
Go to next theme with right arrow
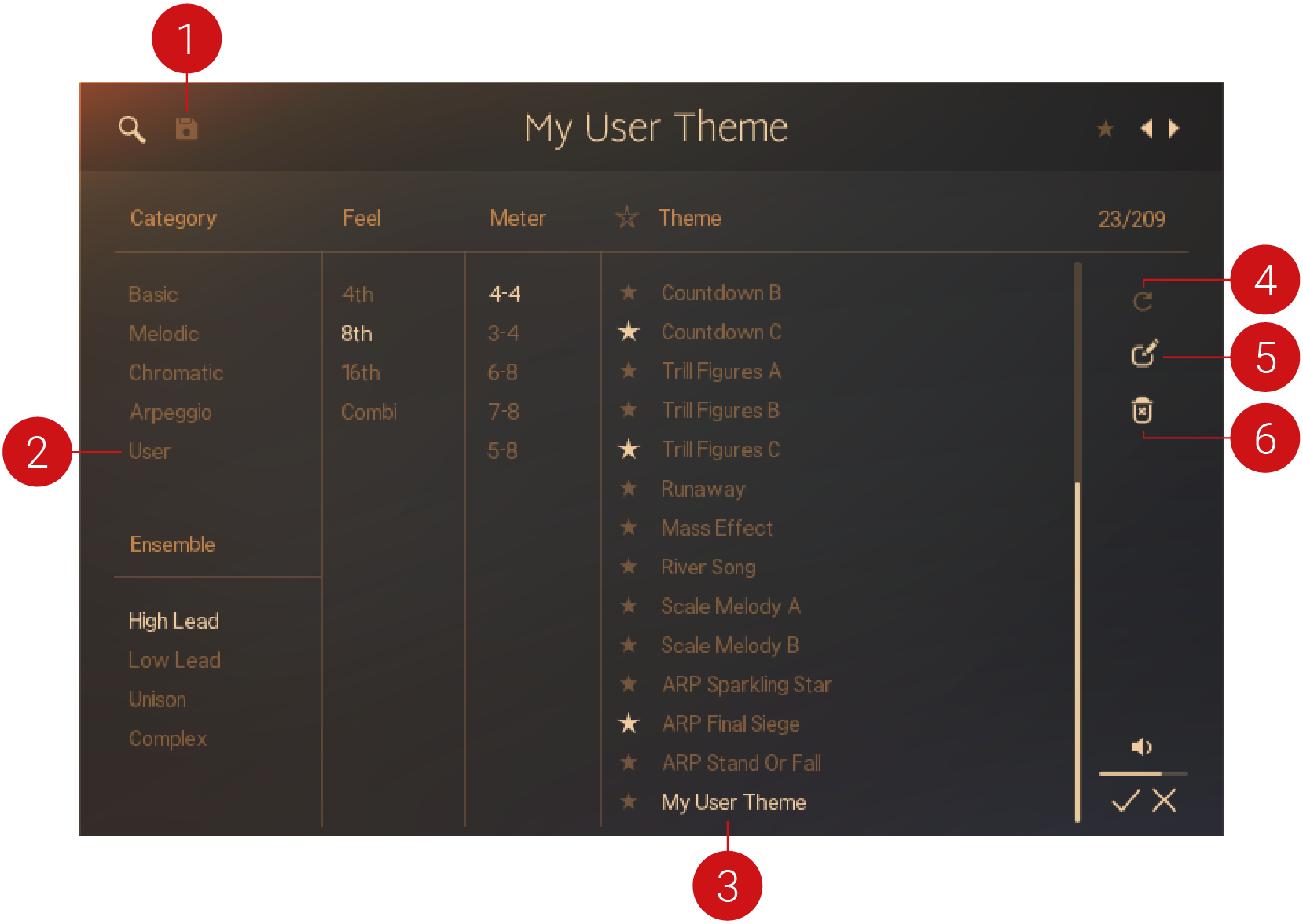click(x=1174, y=128)
